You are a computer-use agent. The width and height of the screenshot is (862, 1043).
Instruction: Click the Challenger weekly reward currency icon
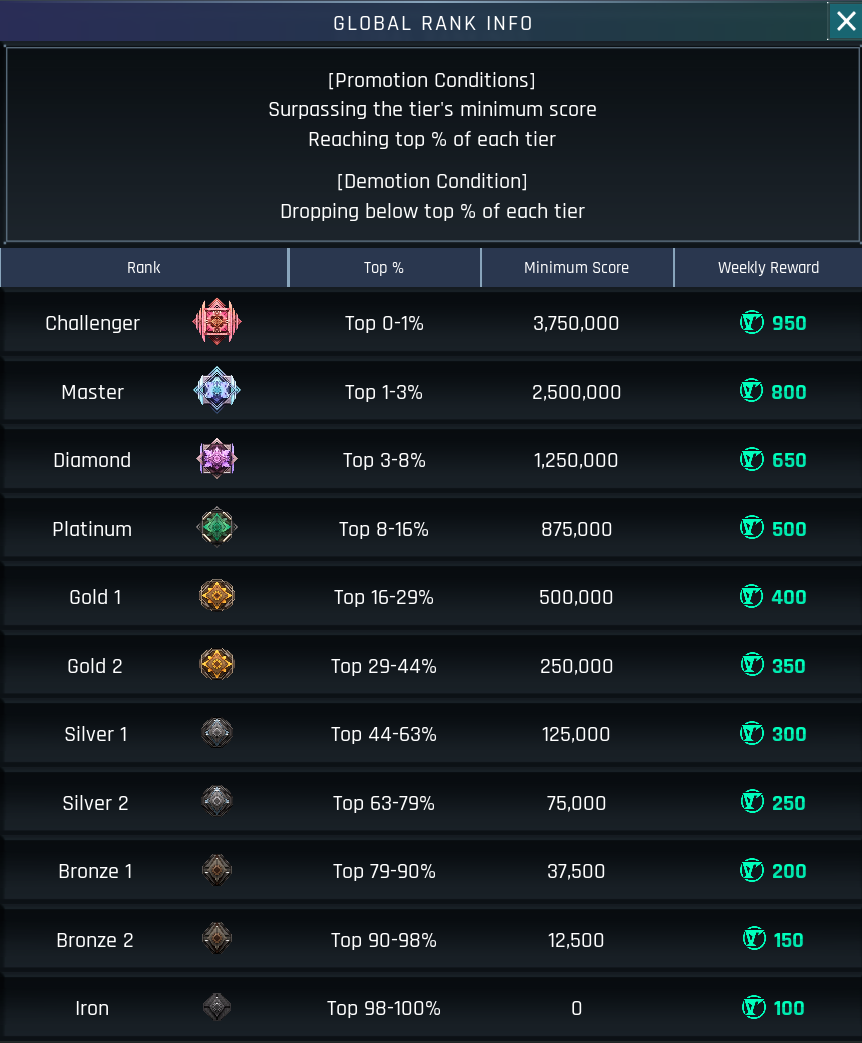pos(752,323)
